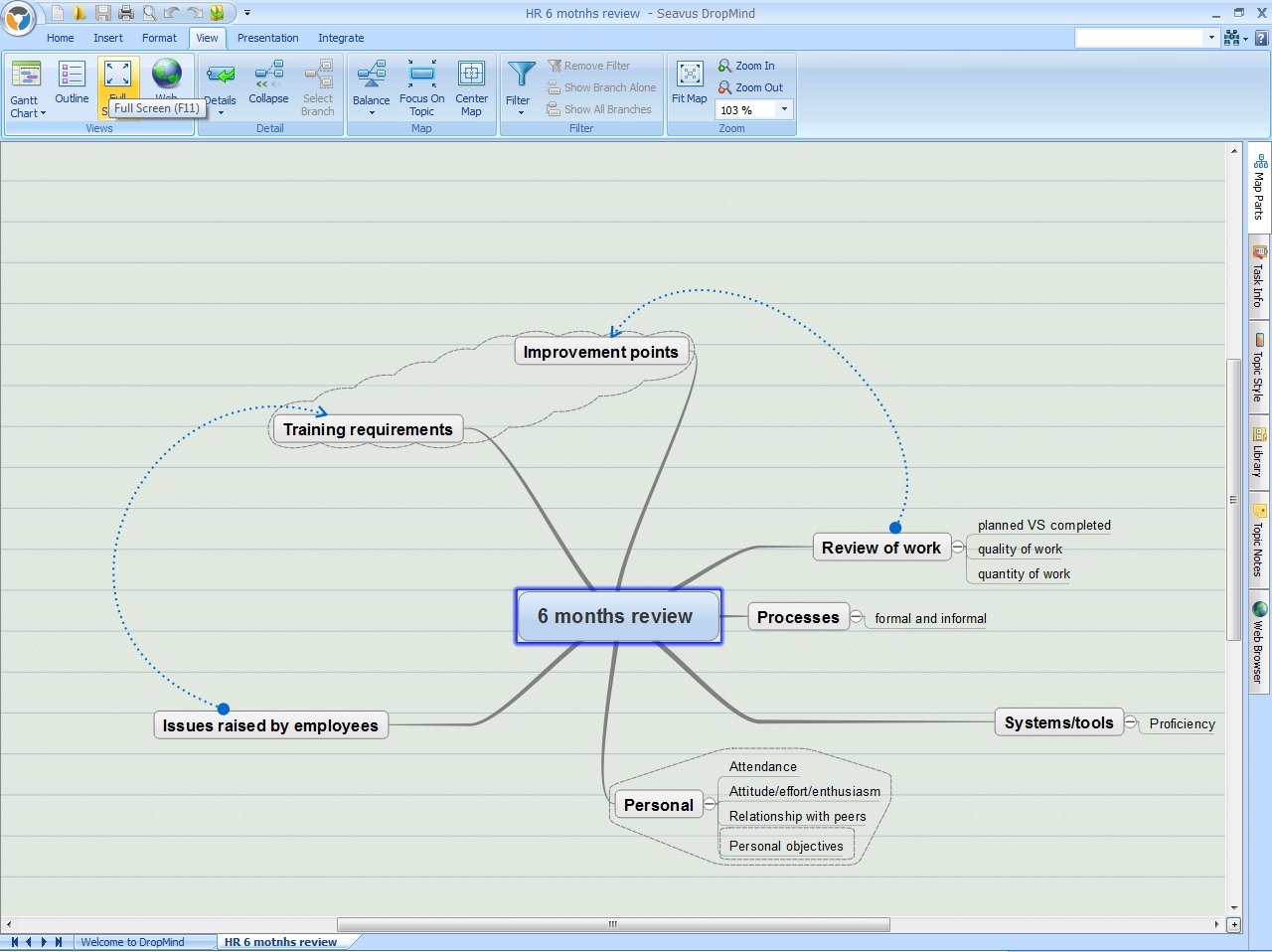Image resolution: width=1272 pixels, height=952 pixels.
Task: Click the search input field in the ribbon
Action: point(1139,38)
